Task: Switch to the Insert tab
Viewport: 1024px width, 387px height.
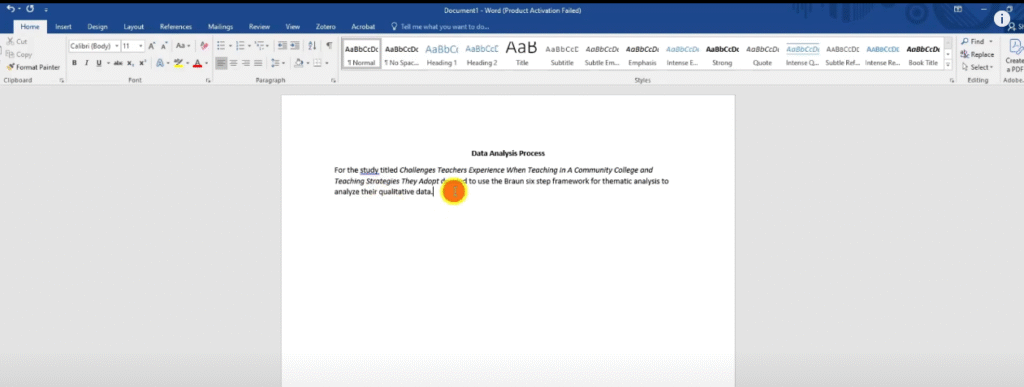Action: tap(63, 27)
